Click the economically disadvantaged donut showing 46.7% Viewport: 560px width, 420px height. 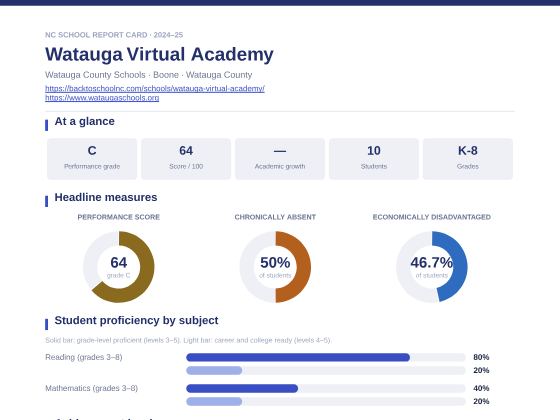(x=432, y=267)
